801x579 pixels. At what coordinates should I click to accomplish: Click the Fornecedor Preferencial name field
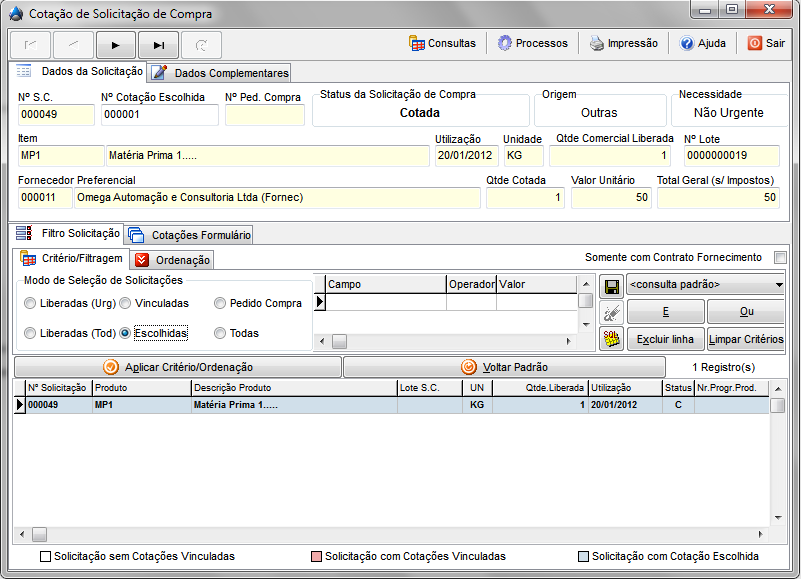tap(277, 198)
